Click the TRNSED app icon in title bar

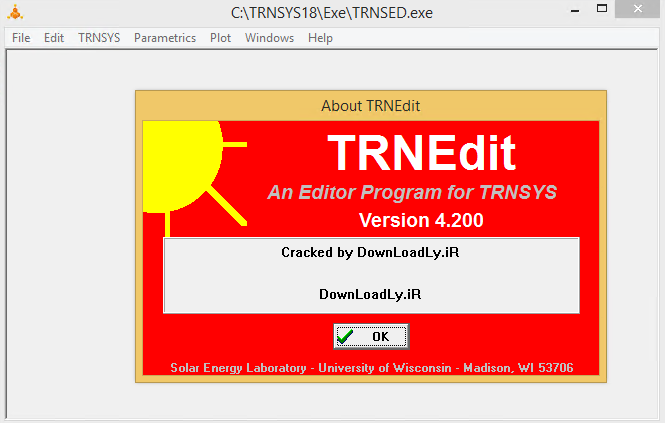click(x=15, y=12)
